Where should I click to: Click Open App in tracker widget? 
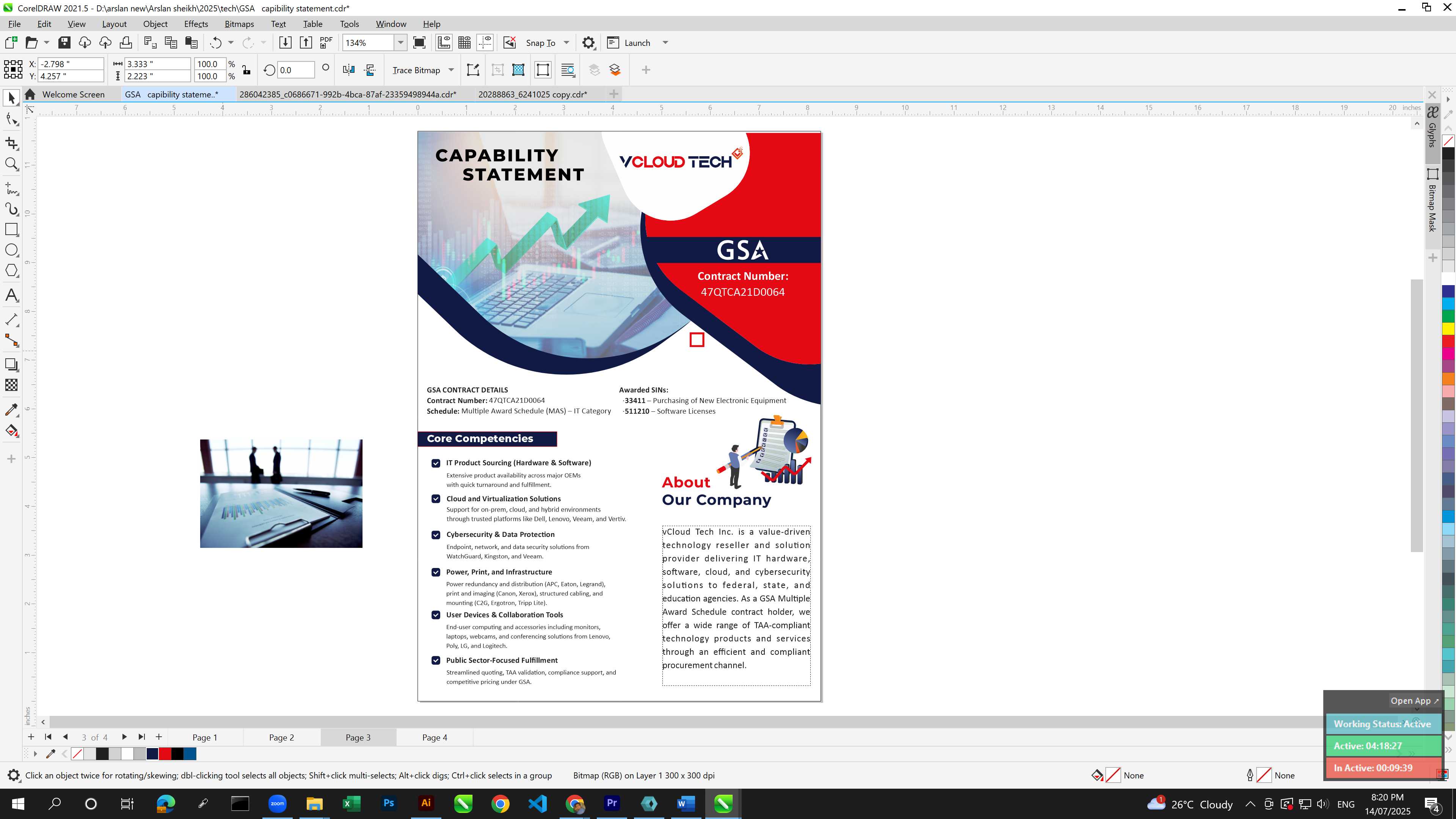(1414, 701)
